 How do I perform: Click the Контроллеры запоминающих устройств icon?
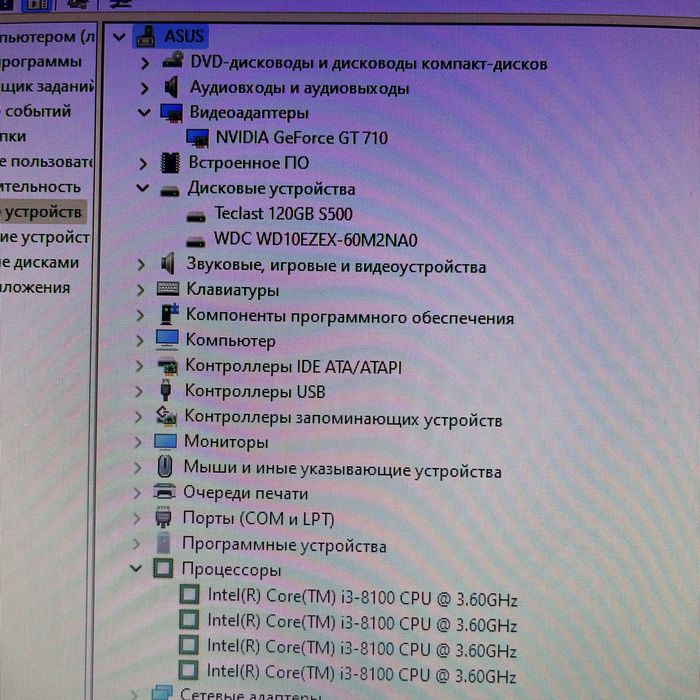(x=166, y=416)
